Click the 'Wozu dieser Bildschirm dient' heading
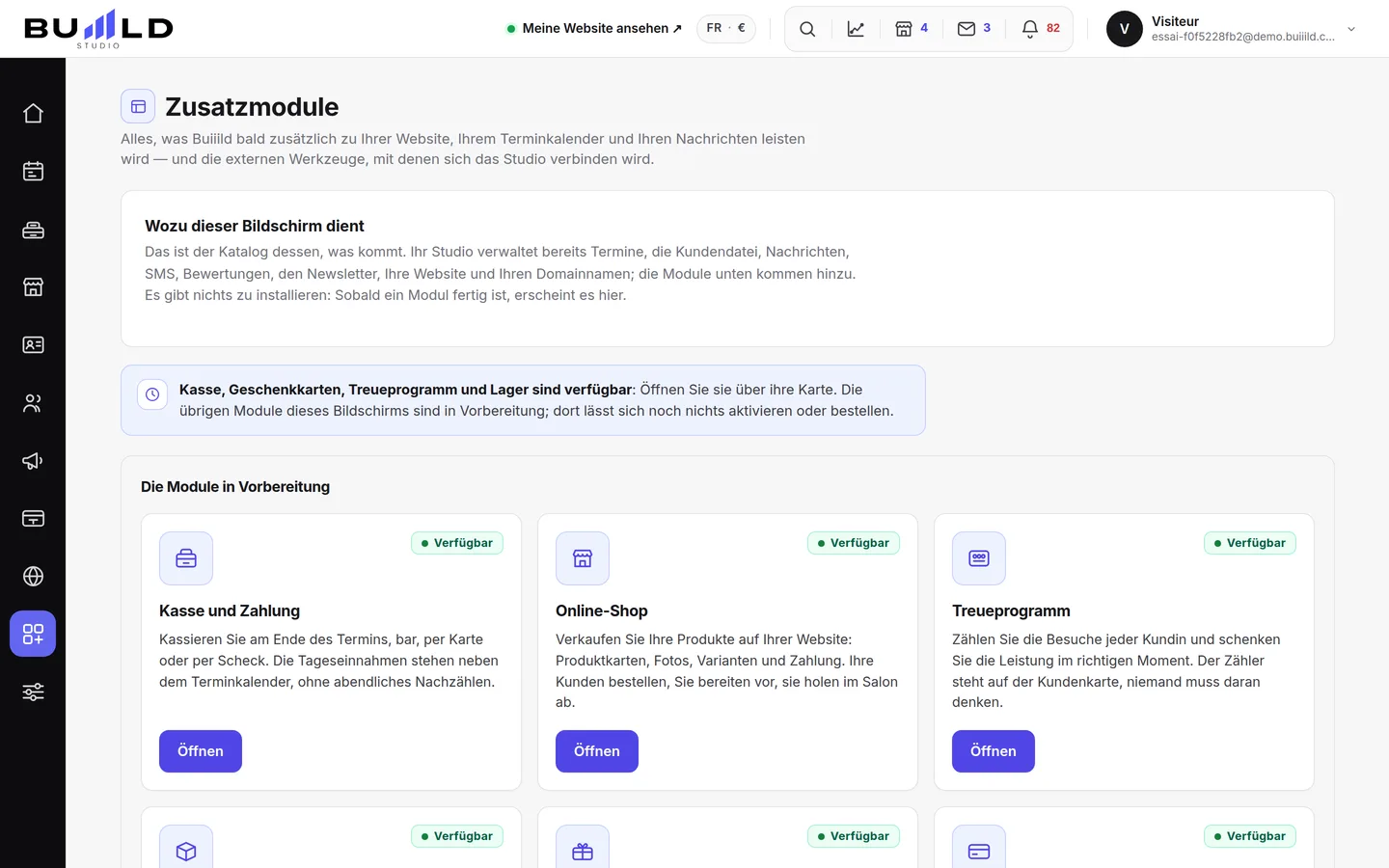This screenshot has width=1389, height=868. tap(255, 226)
